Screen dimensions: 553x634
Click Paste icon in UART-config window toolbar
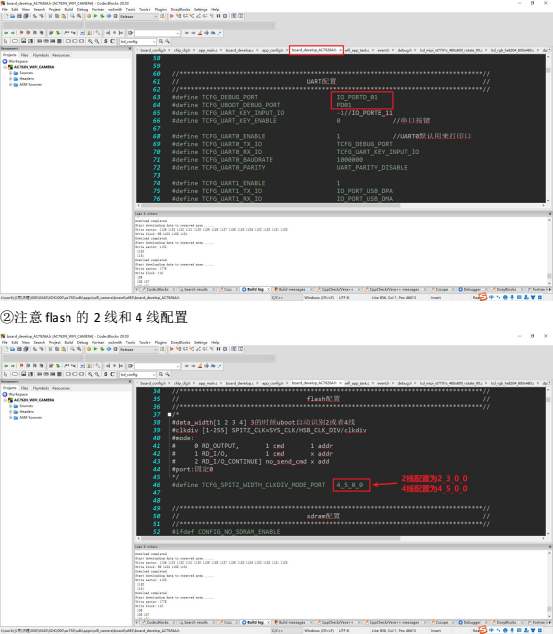pos(63,16)
